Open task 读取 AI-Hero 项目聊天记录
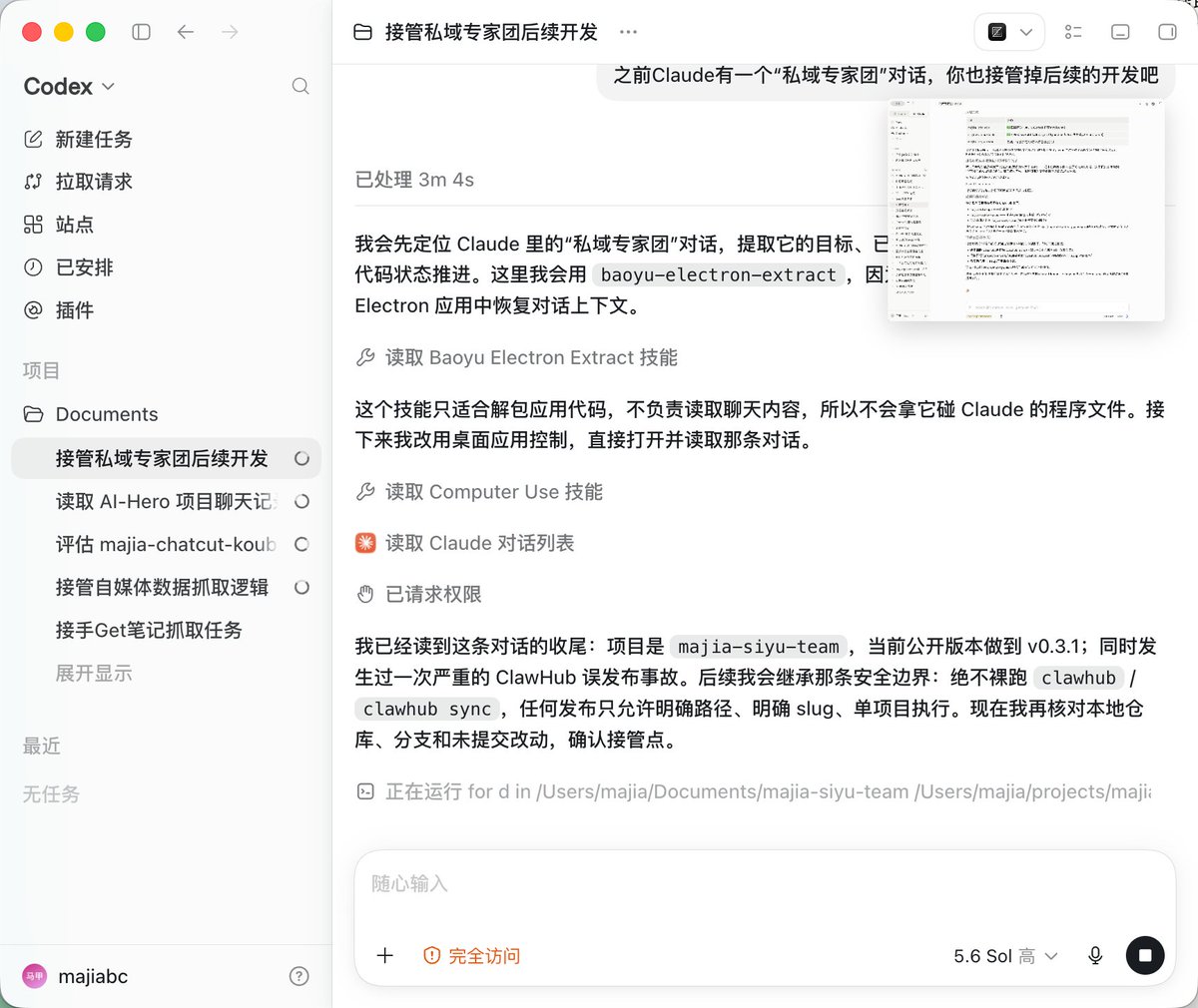1198x1008 pixels. 166,501
